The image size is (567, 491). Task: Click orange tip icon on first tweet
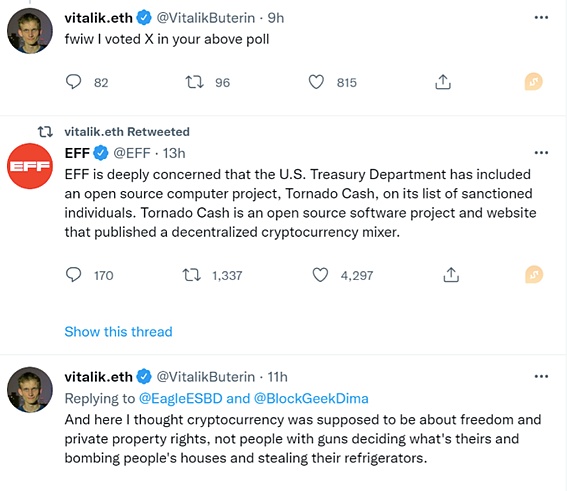click(x=534, y=82)
